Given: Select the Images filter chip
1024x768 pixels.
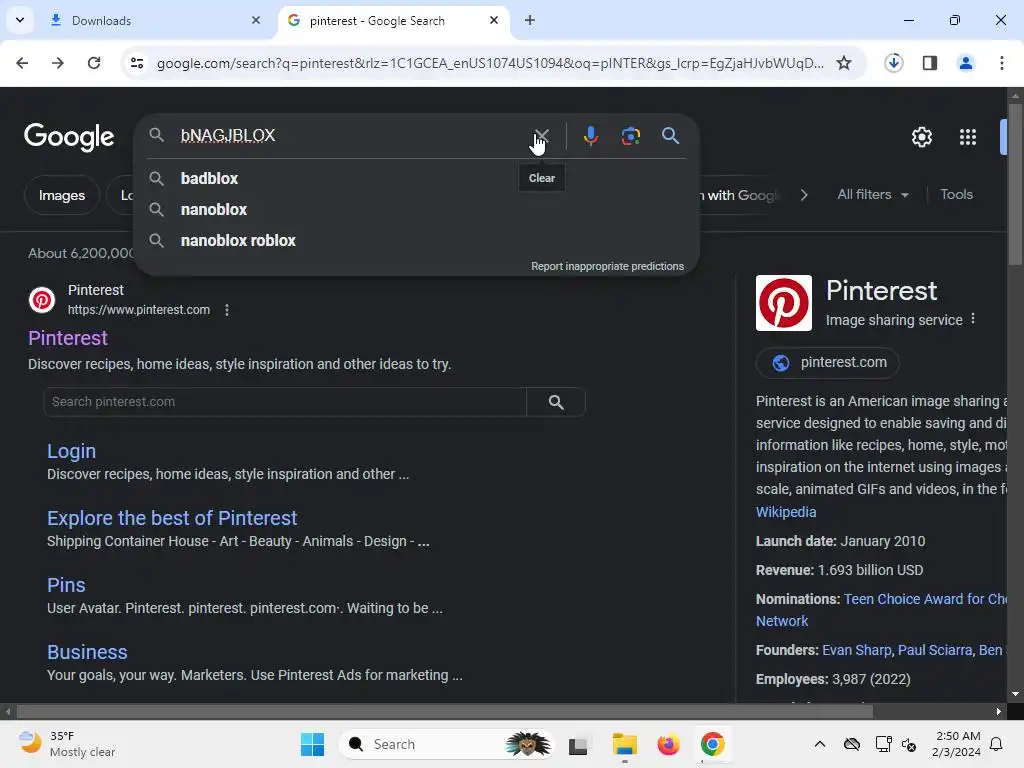Looking at the screenshot, I should tap(61, 195).
